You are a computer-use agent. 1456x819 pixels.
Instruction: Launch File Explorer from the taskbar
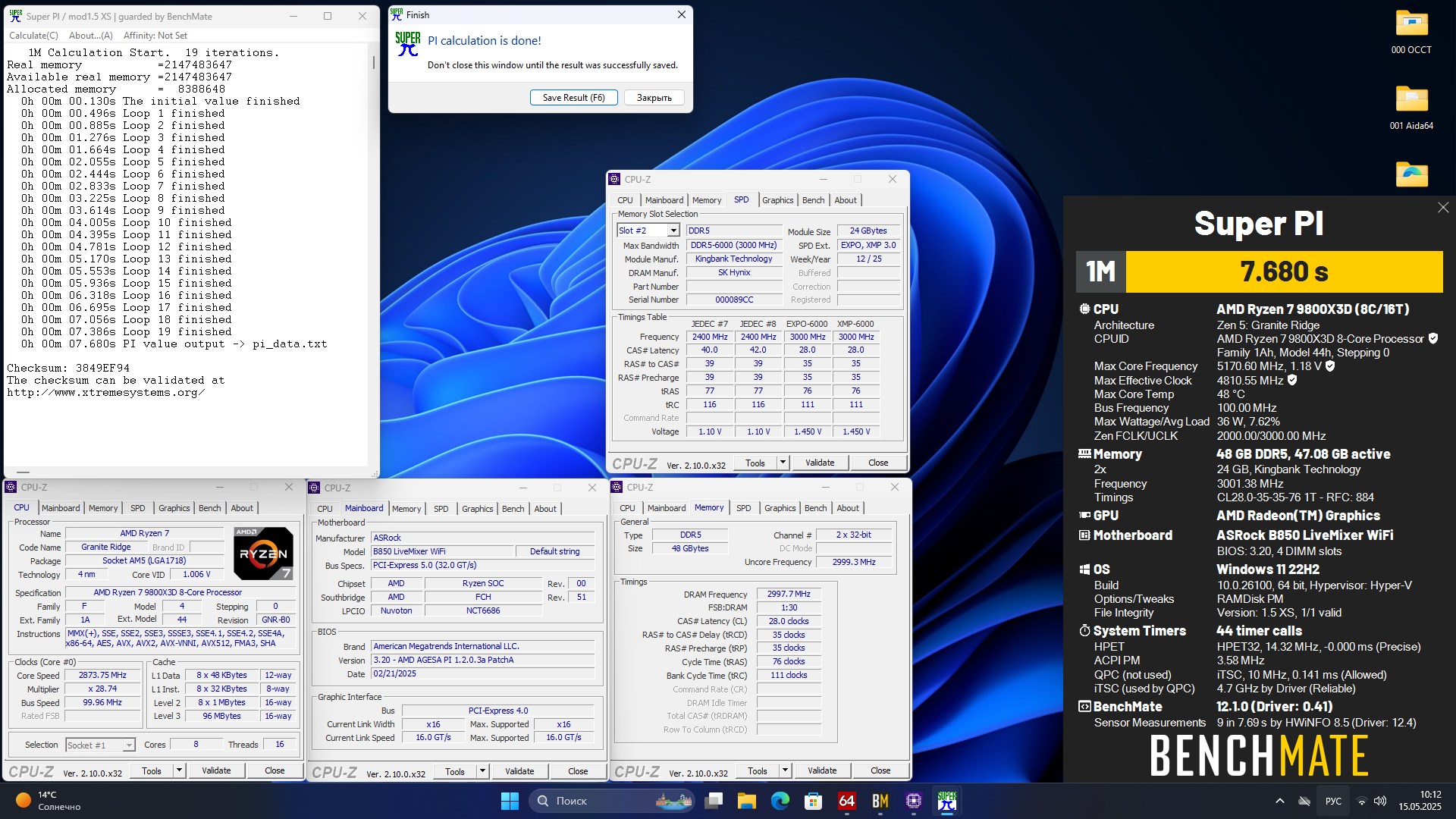point(747,801)
